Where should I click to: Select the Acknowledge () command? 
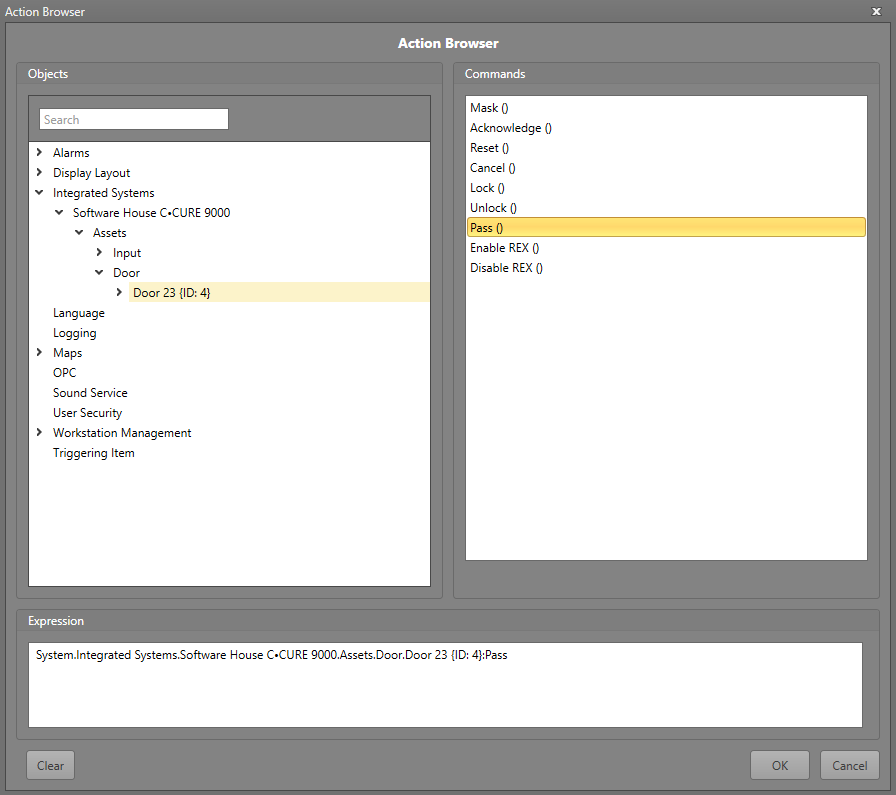click(510, 128)
